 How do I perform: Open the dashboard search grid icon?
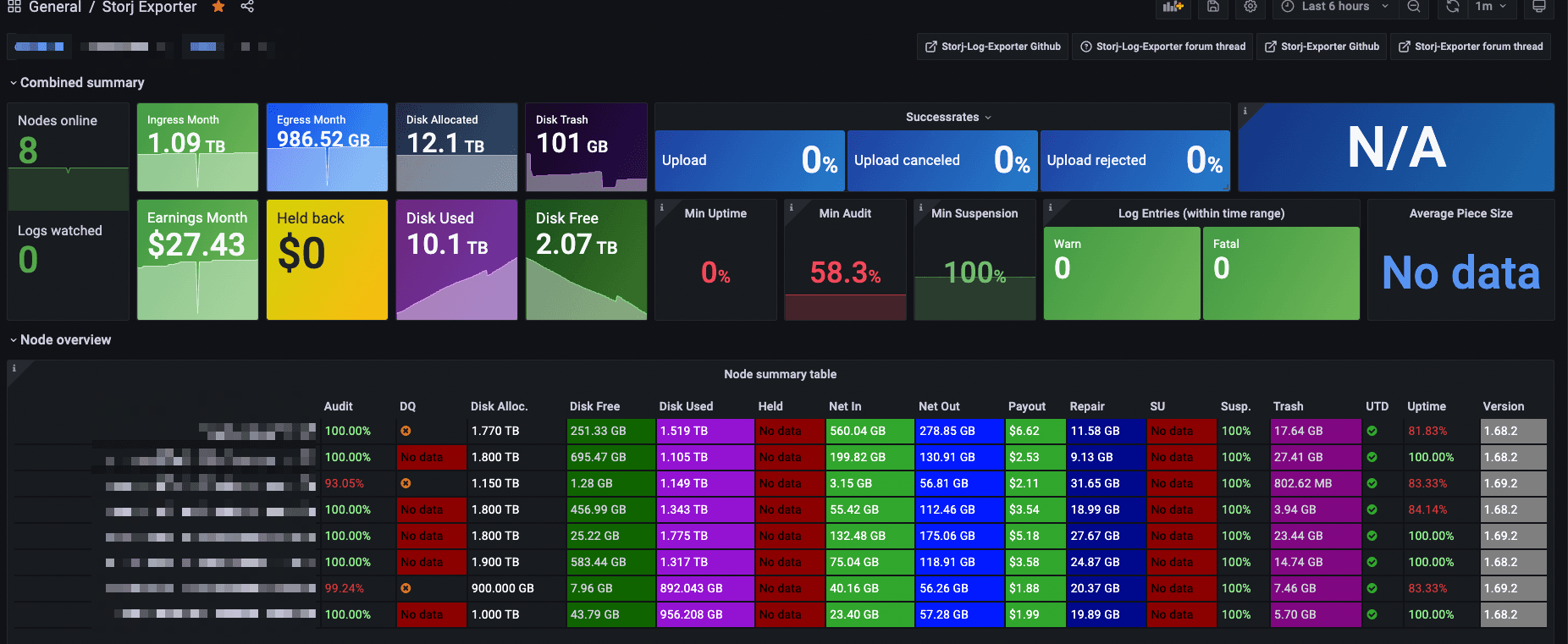pyautogui.click(x=14, y=7)
